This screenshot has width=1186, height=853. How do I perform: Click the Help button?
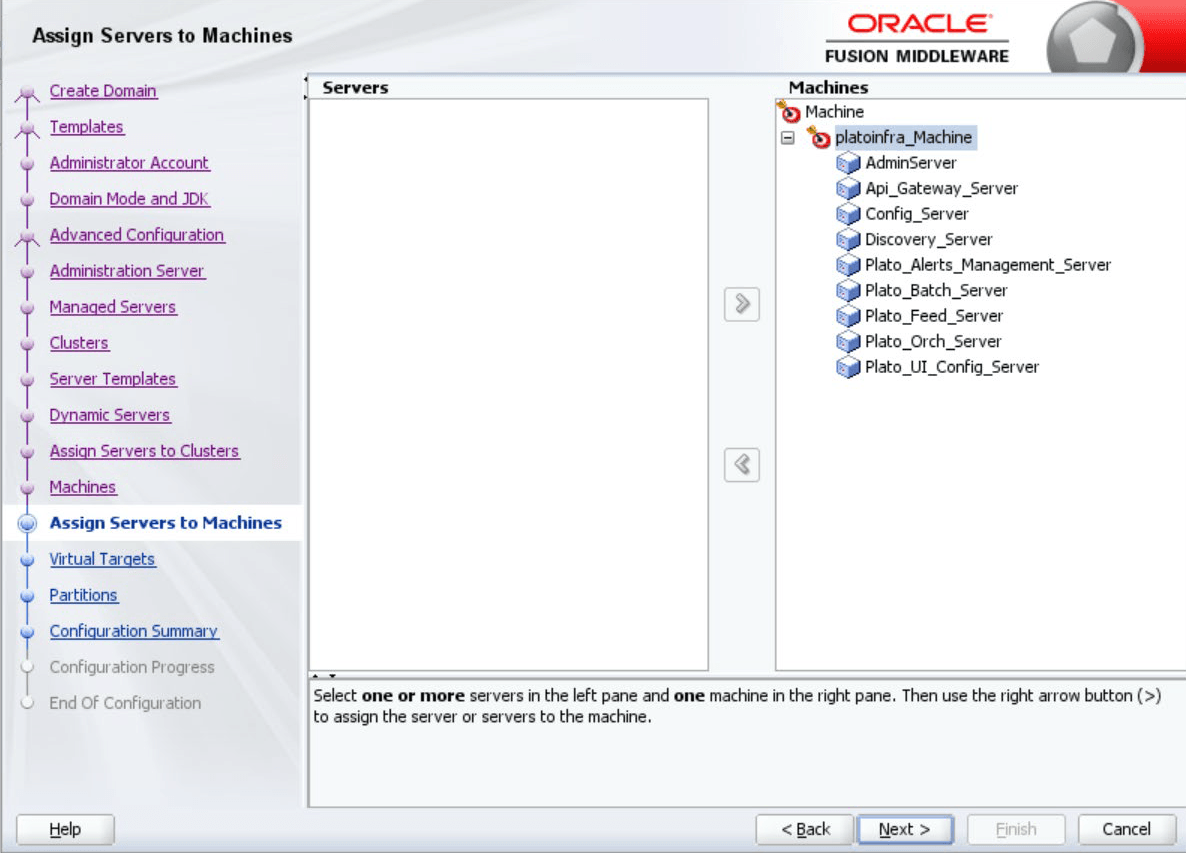(65, 830)
